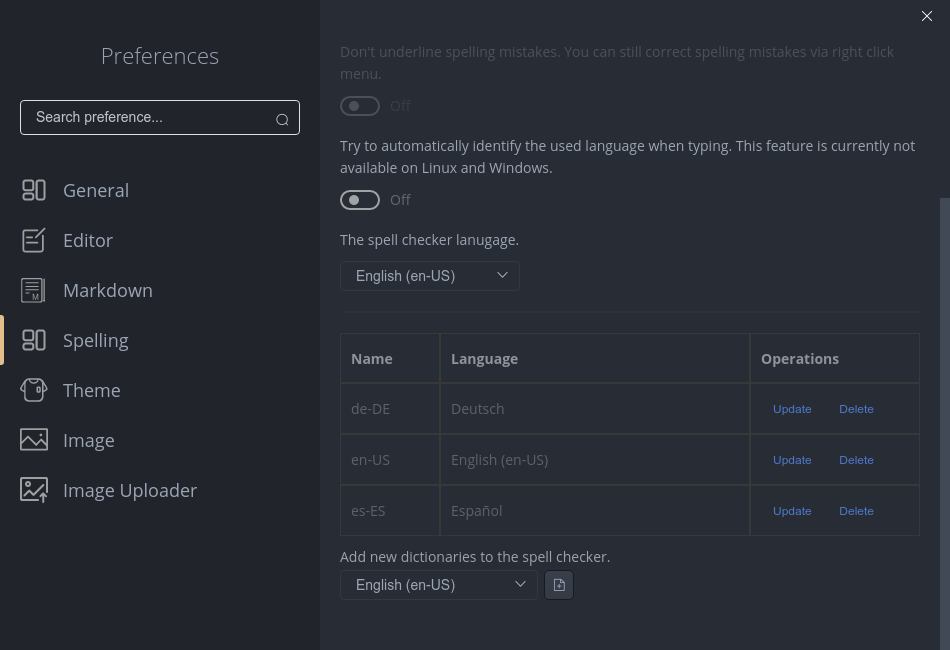This screenshot has height=650, width=950.
Task: Click the magnifier icon in search box
Action: 282,119
